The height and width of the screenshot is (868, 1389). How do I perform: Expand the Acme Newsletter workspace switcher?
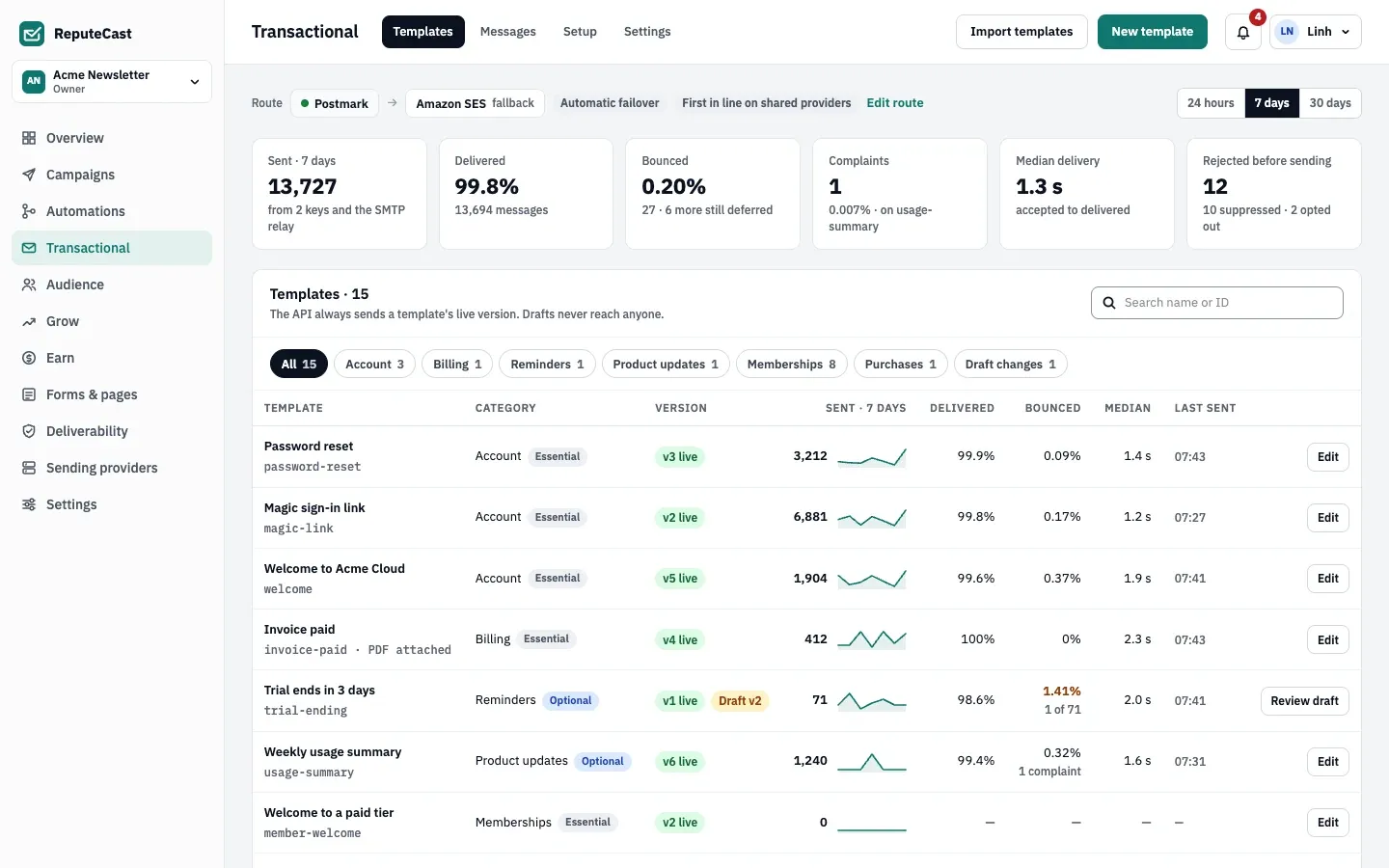click(x=112, y=81)
